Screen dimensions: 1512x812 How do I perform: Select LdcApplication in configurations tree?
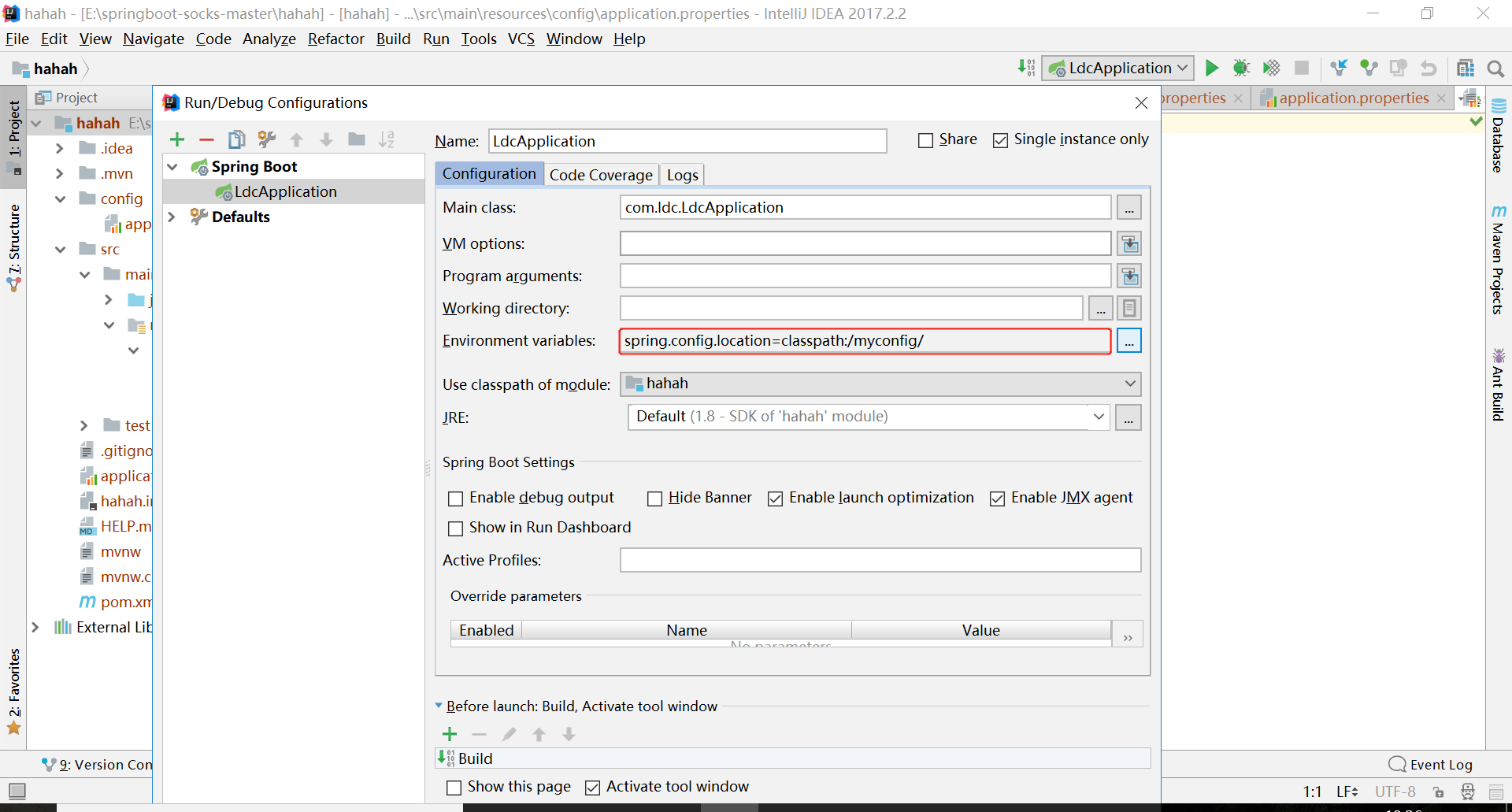(293, 191)
